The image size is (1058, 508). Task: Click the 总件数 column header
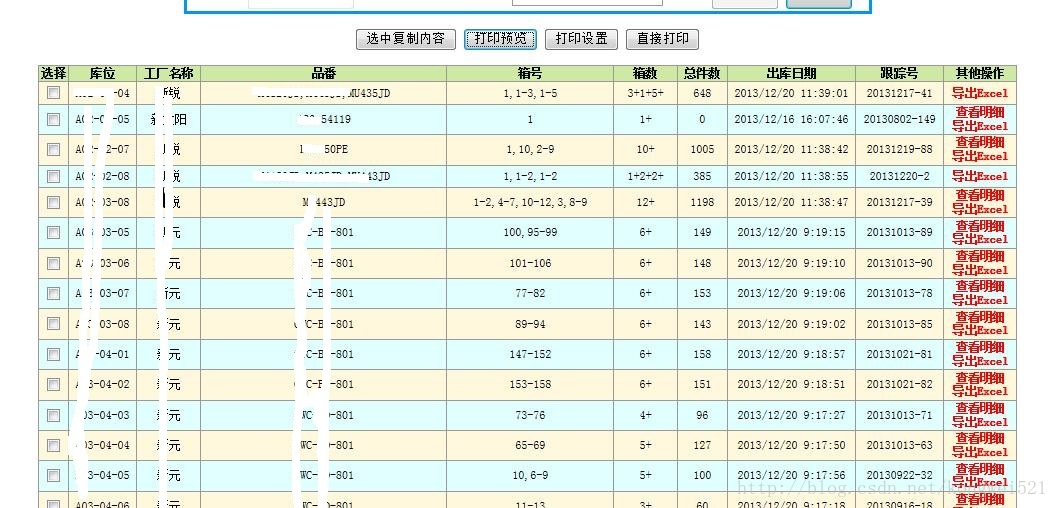[x=702, y=74]
